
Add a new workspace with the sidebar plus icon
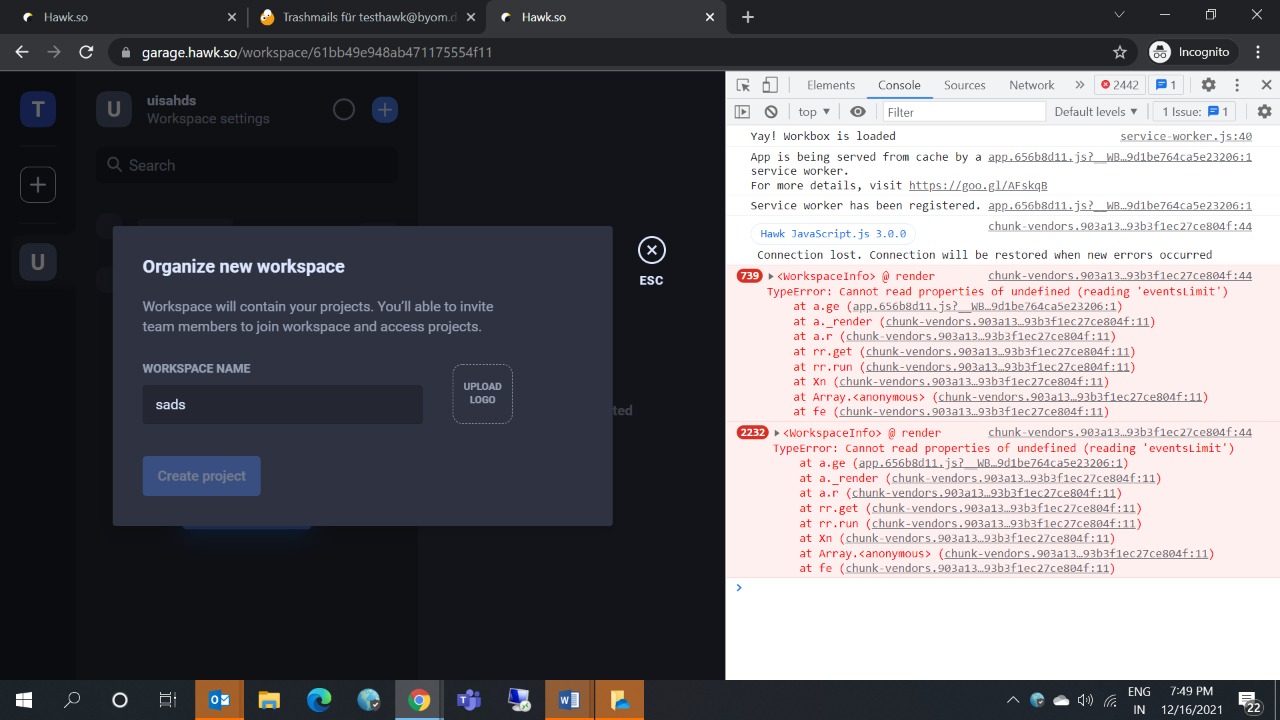click(x=37, y=184)
